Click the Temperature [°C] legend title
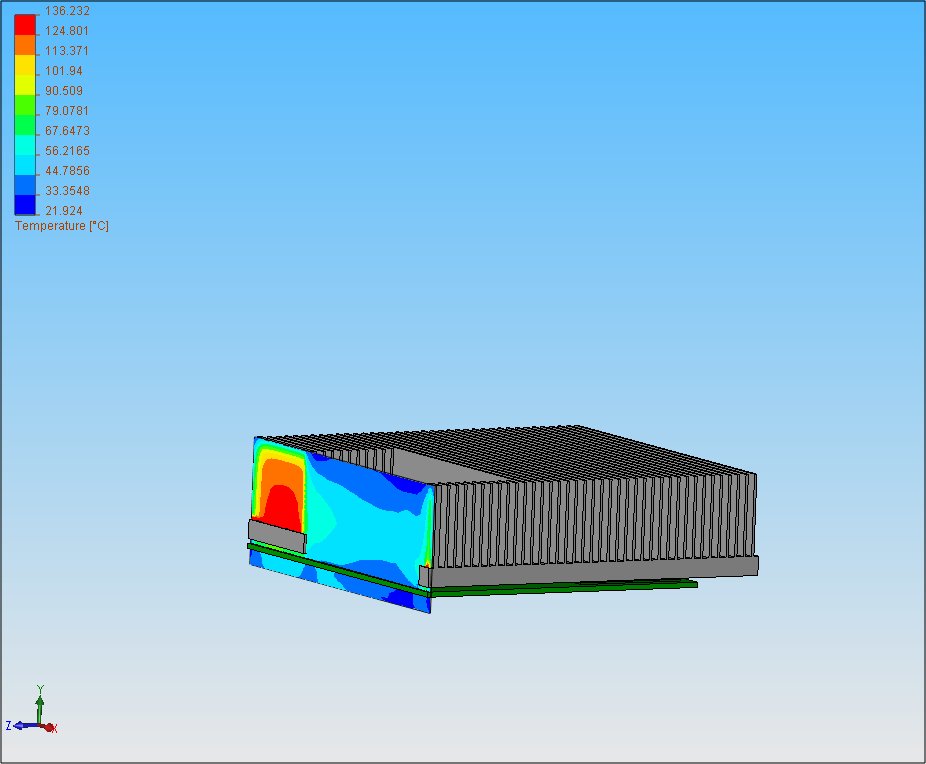 (x=62, y=226)
